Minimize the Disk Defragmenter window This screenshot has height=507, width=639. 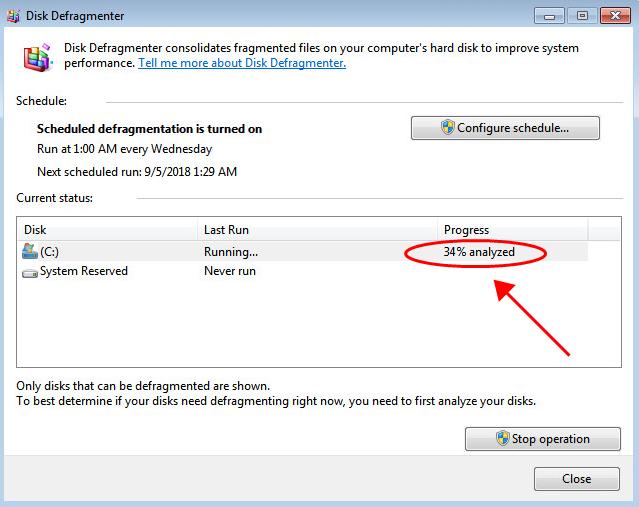point(549,16)
